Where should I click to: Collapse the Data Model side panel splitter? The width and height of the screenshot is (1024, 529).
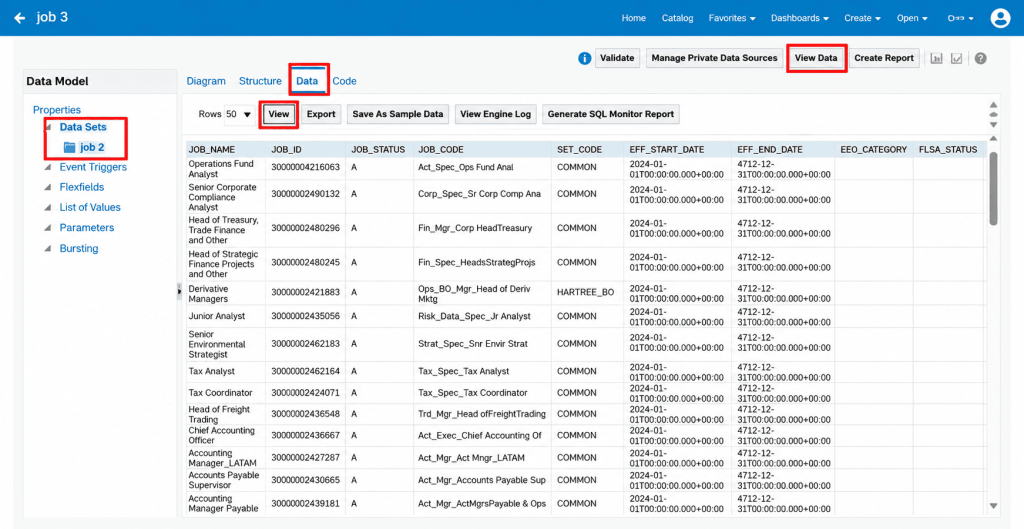click(179, 292)
